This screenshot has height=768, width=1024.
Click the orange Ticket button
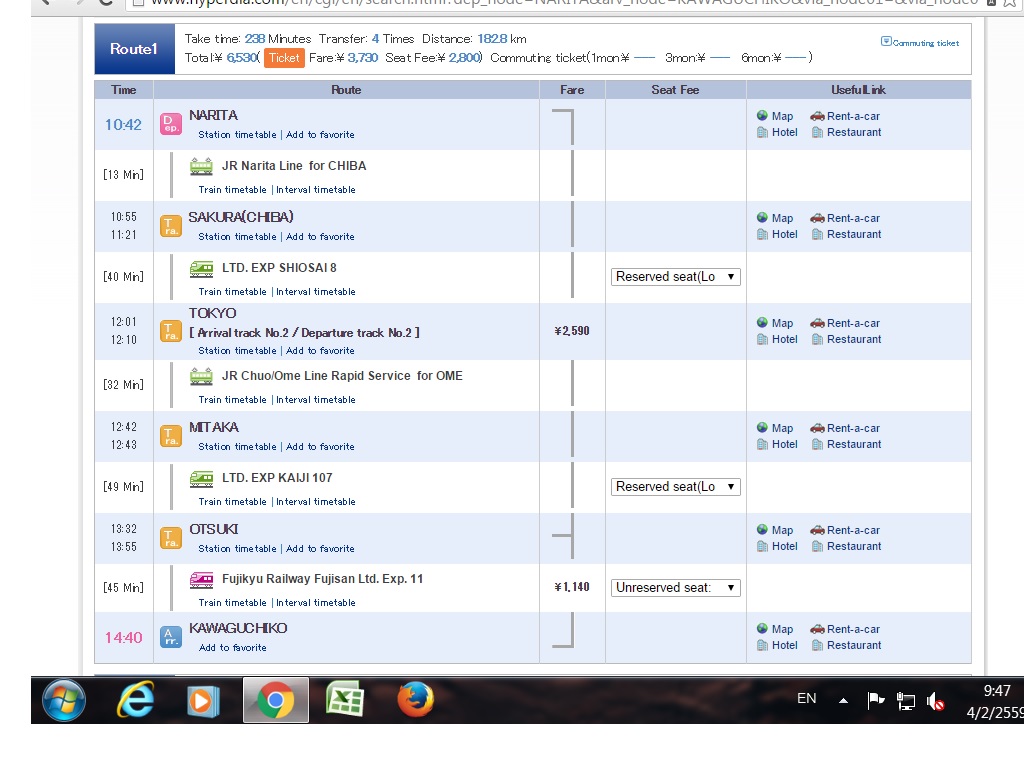pyautogui.click(x=284, y=58)
